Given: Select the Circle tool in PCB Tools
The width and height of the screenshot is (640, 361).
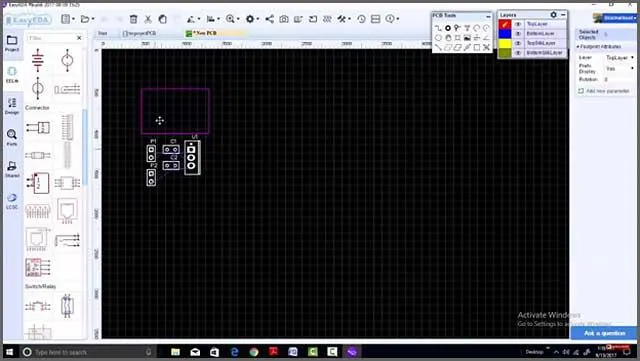Looking at the screenshot, I should [438, 38].
